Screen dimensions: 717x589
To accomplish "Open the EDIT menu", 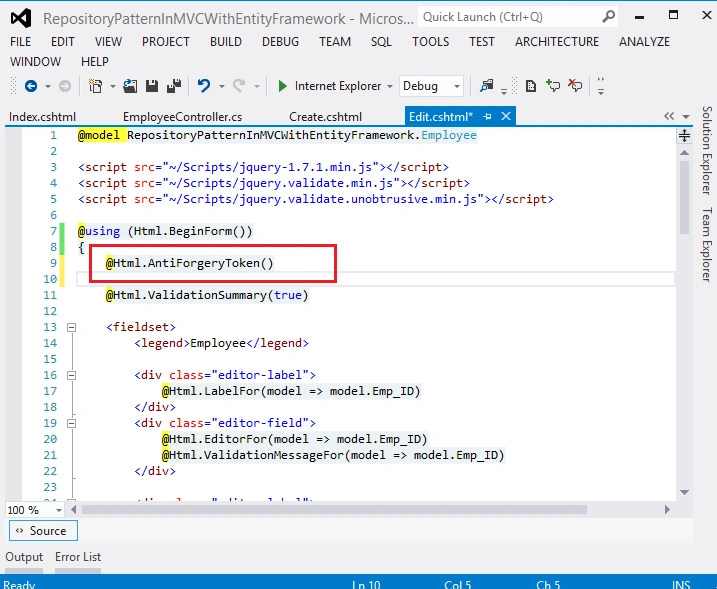I will pyautogui.click(x=63, y=42).
